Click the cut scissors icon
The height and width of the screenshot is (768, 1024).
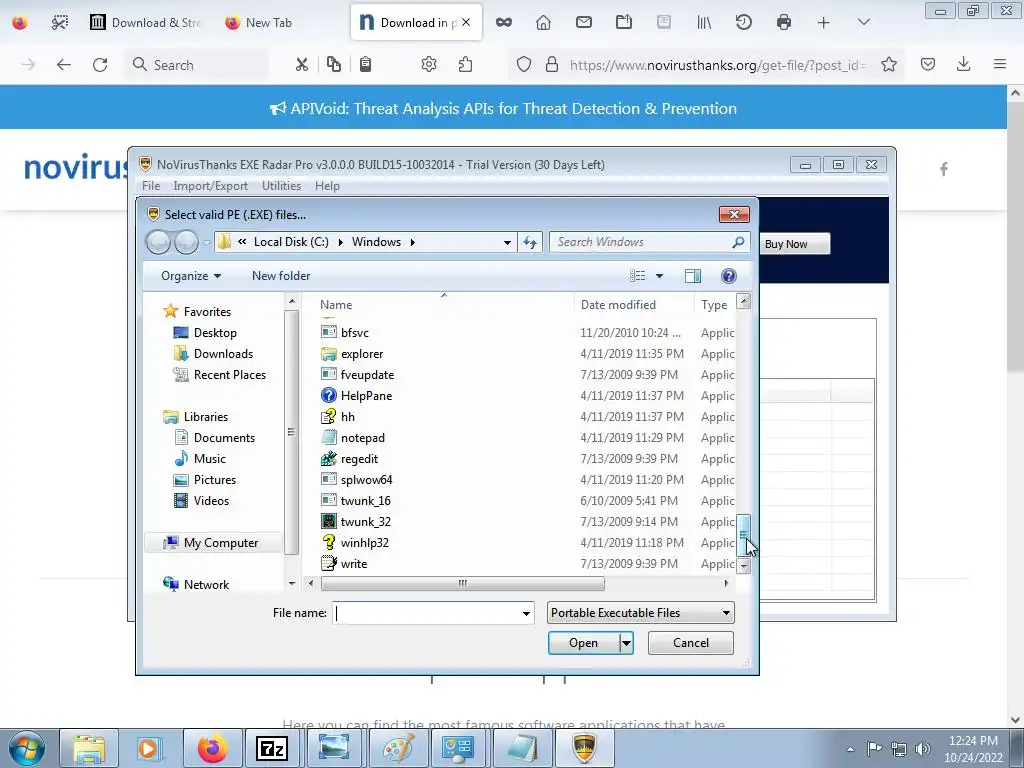301,65
